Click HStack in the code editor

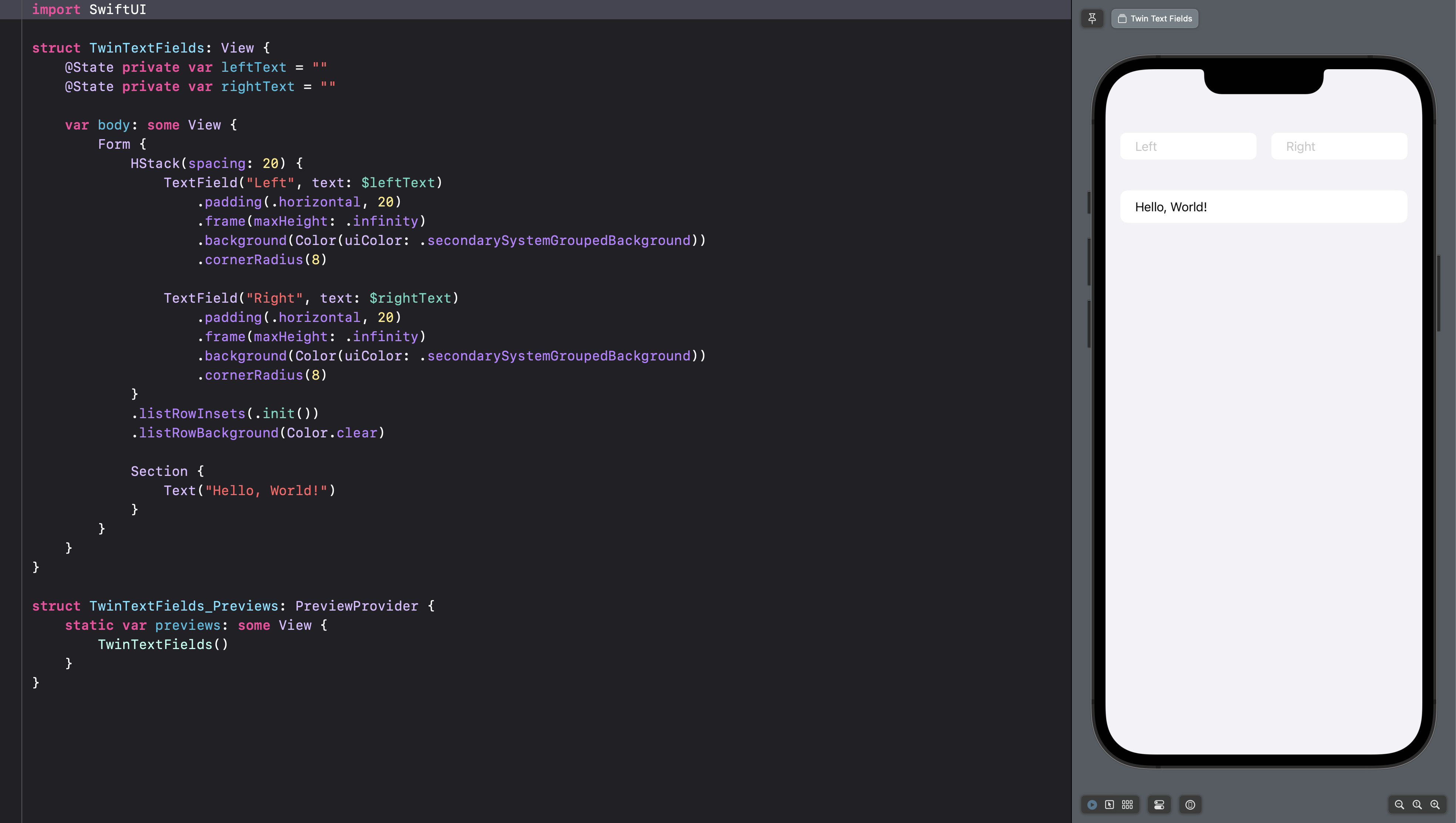tap(155, 163)
